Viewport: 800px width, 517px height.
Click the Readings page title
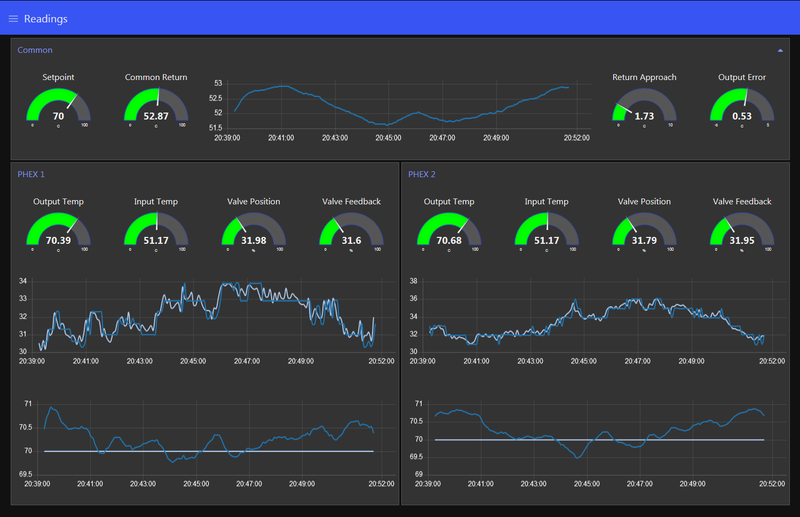pyautogui.click(x=45, y=19)
